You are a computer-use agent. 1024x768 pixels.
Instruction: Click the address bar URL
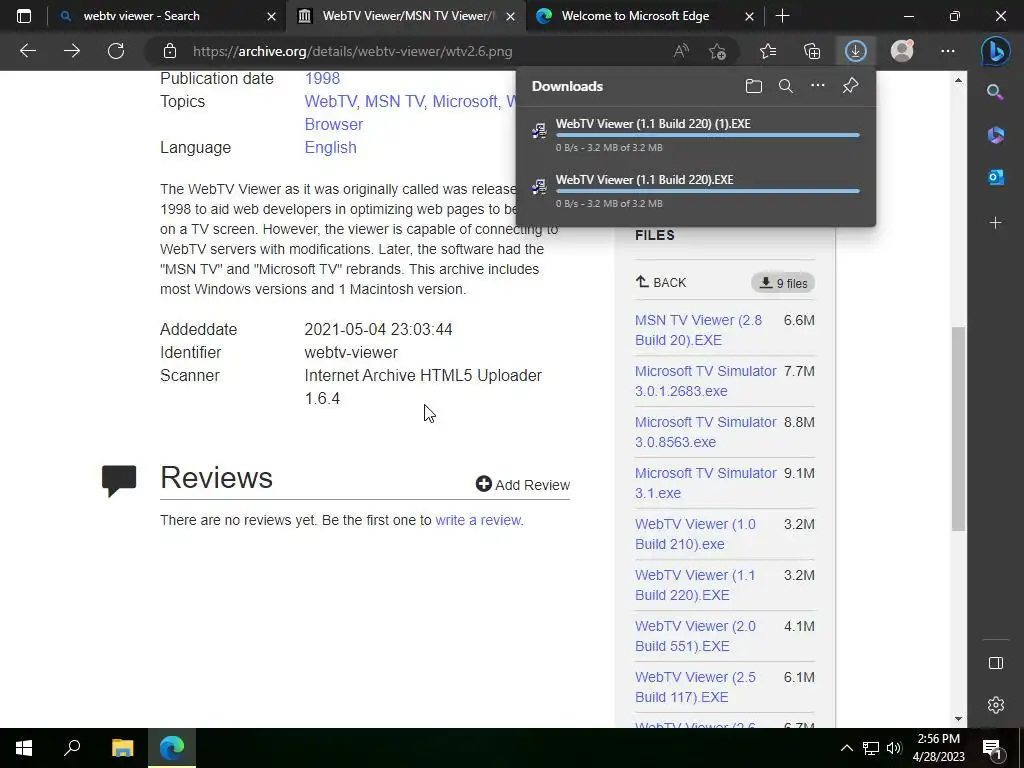click(x=353, y=51)
